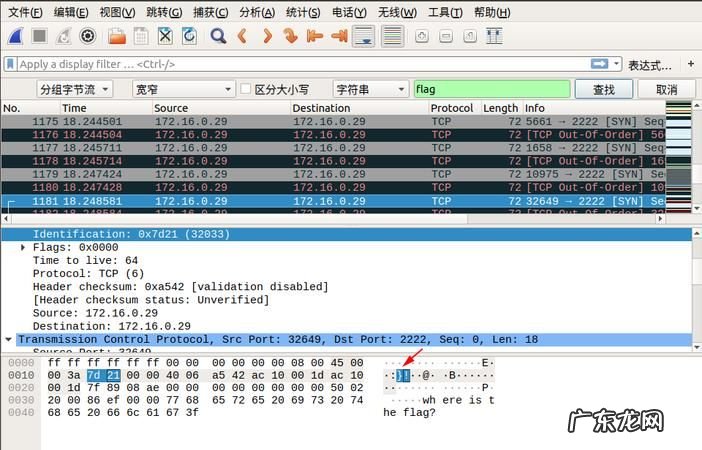The image size is (702, 450).
Task: Open the 统计(S) menu
Action: (303, 12)
